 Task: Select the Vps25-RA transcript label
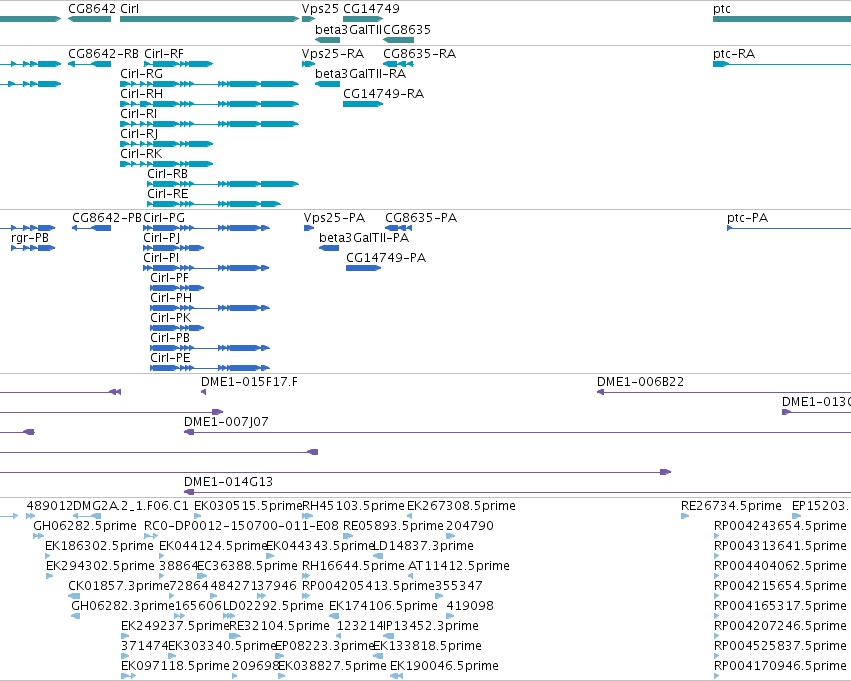click(333, 54)
